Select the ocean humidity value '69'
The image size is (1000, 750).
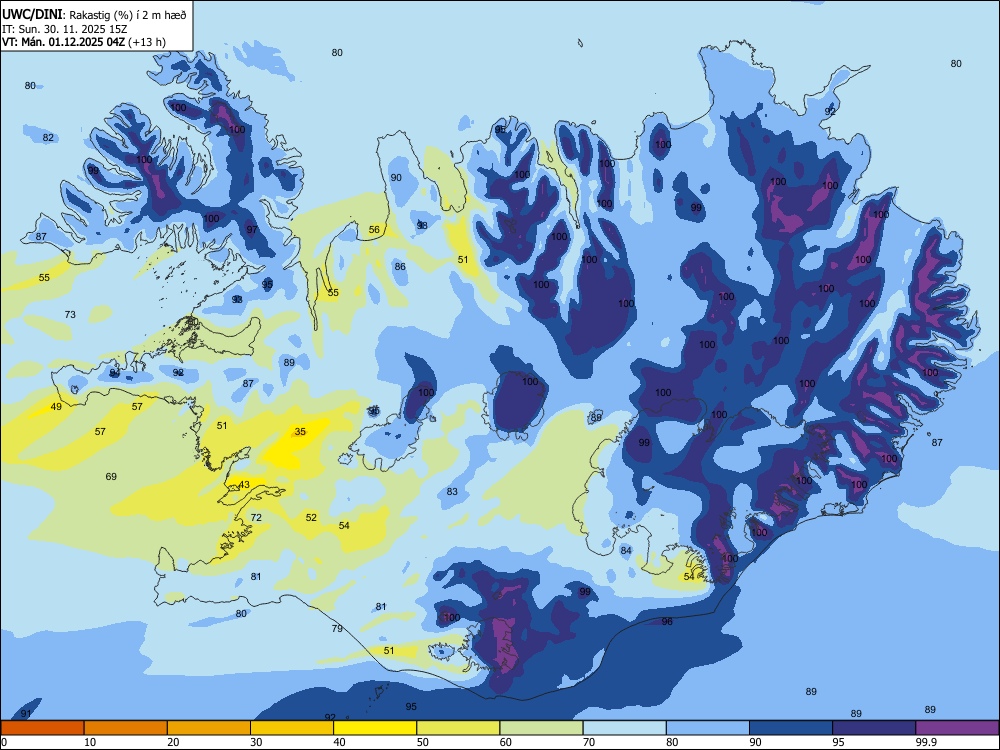[111, 476]
